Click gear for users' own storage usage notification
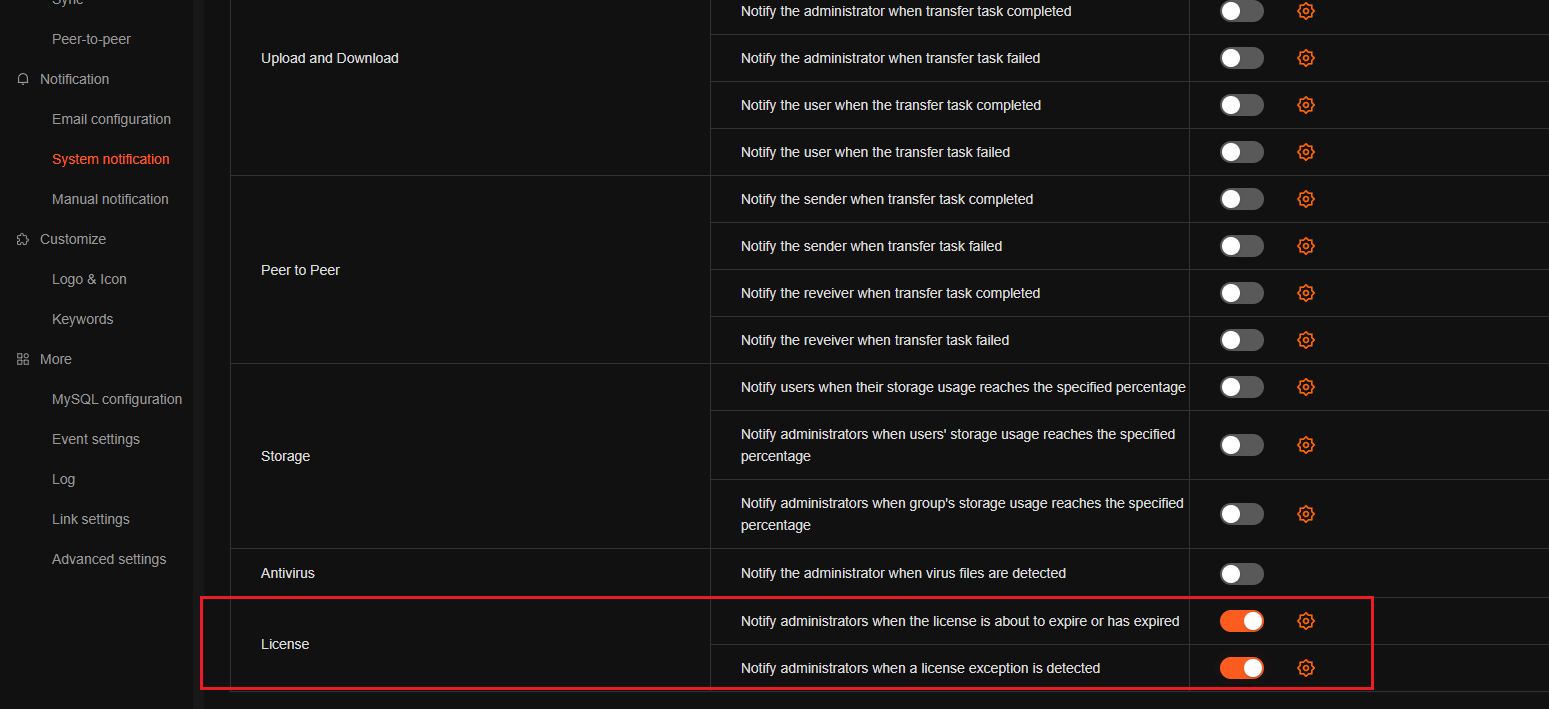Image resolution: width=1549 pixels, height=709 pixels. [x=1305, y=387]
